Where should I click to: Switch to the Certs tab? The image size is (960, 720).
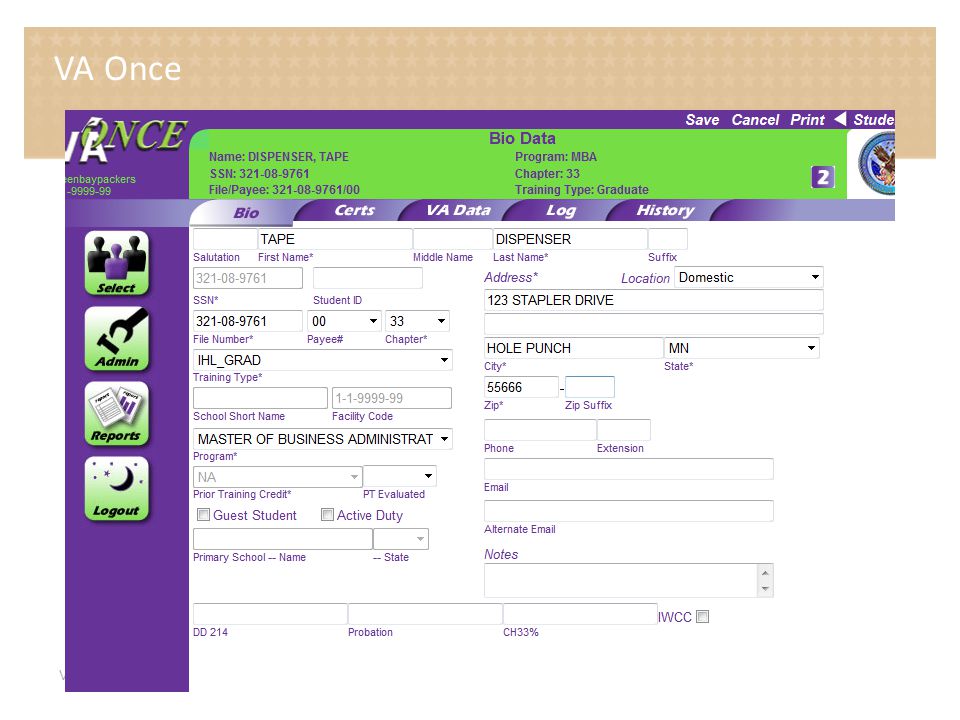pyautogui.click(x=354, y=210)
